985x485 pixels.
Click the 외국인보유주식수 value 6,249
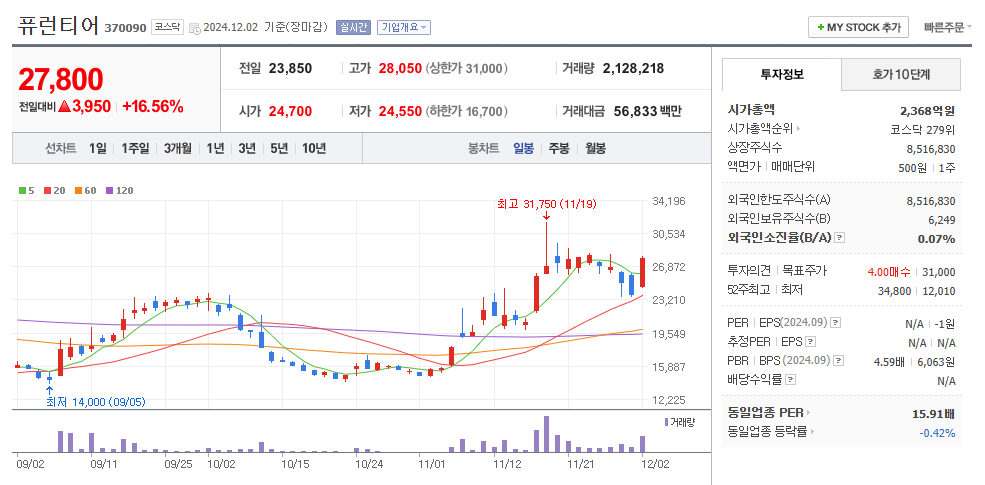942,220
